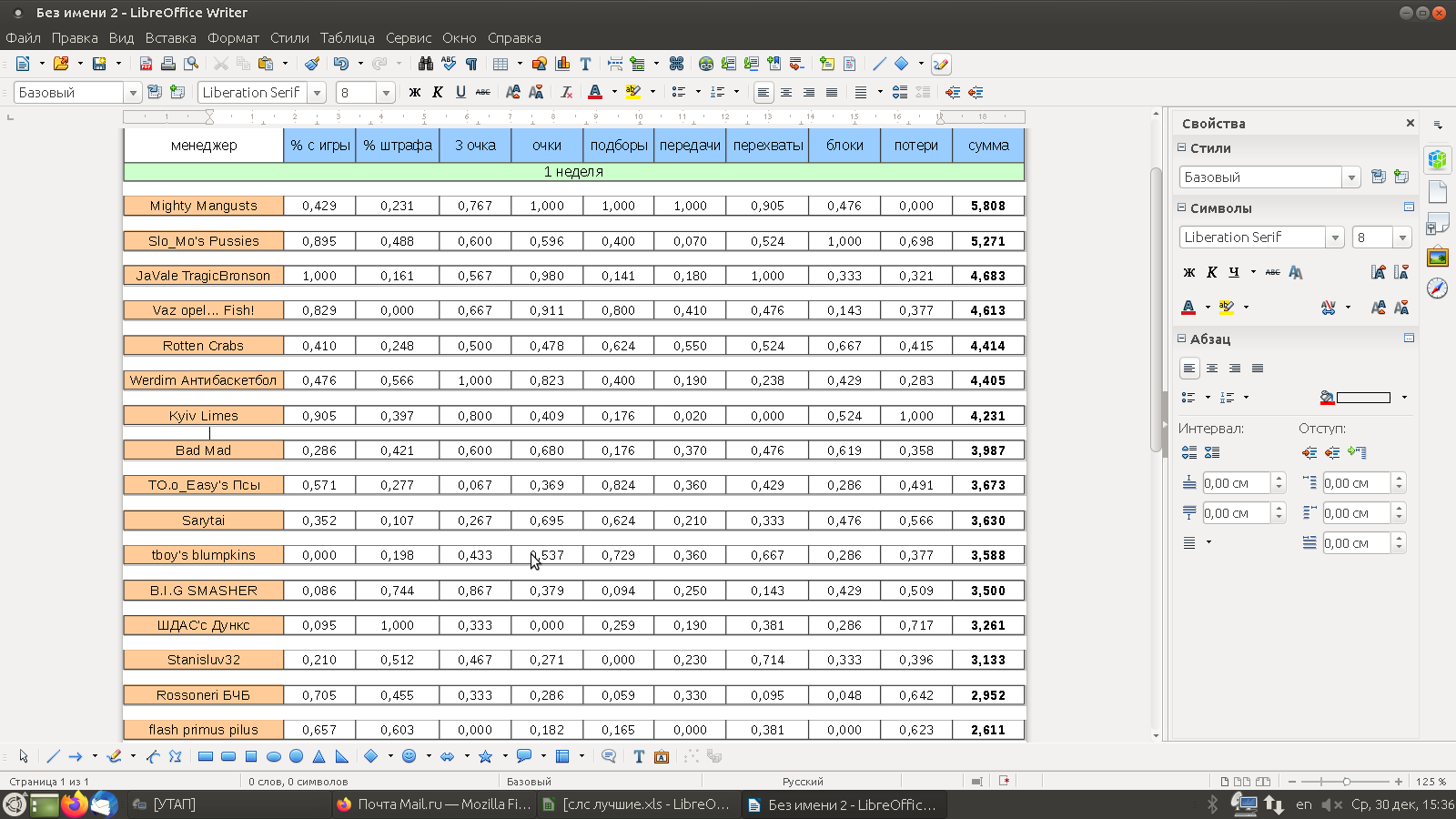Click the Print icon in standard toolbar
Viewport: 1456px width, 819px height.
click(167, 64)
